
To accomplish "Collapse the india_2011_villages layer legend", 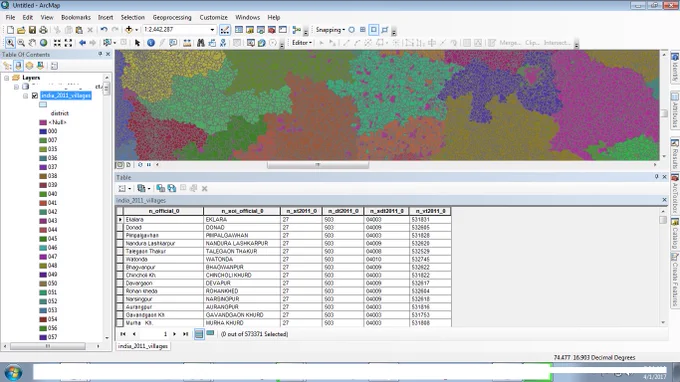I will click(26, 96).
